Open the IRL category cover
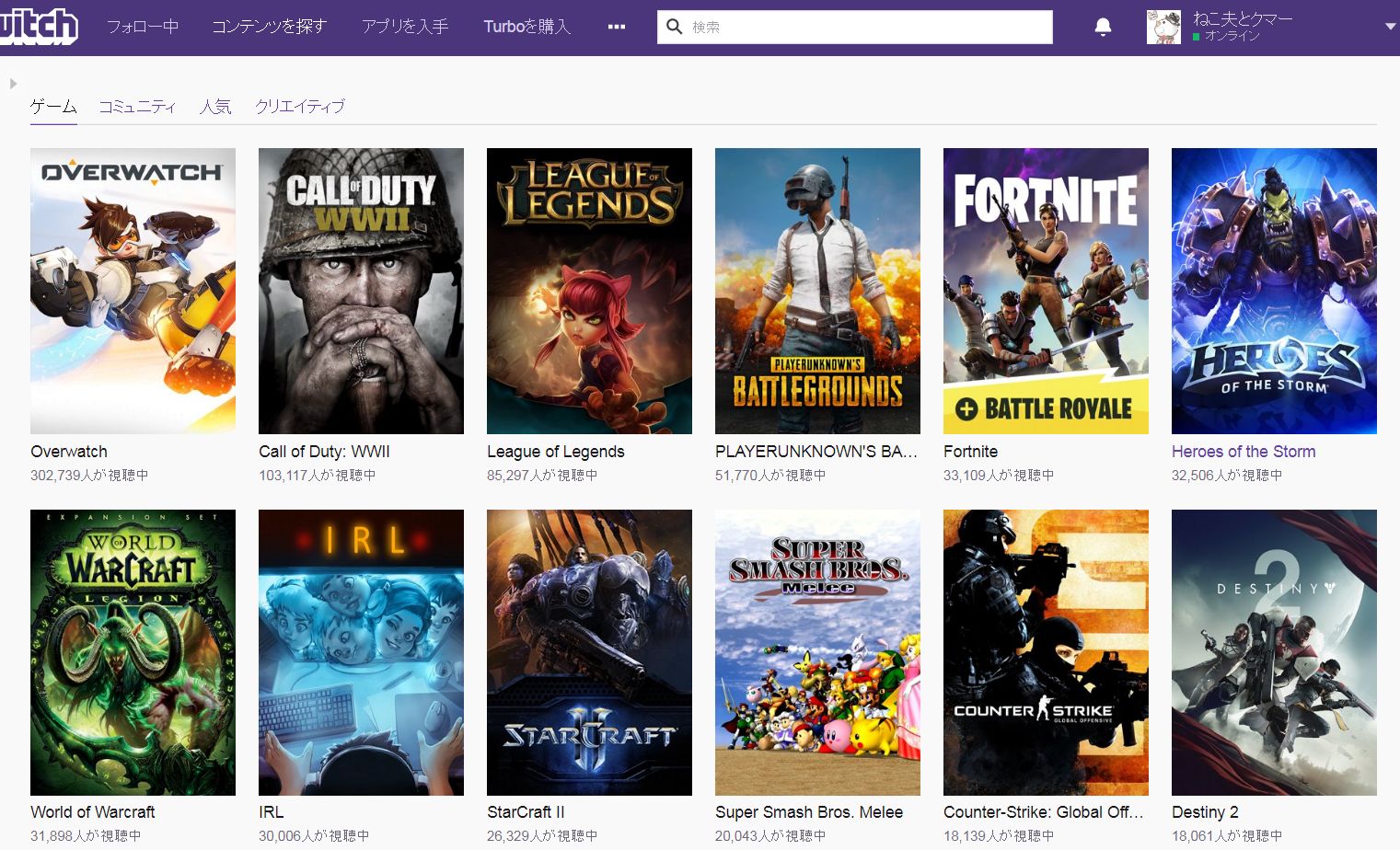The width and height of the screenshot is (1400, 850). tap(361, 652)
